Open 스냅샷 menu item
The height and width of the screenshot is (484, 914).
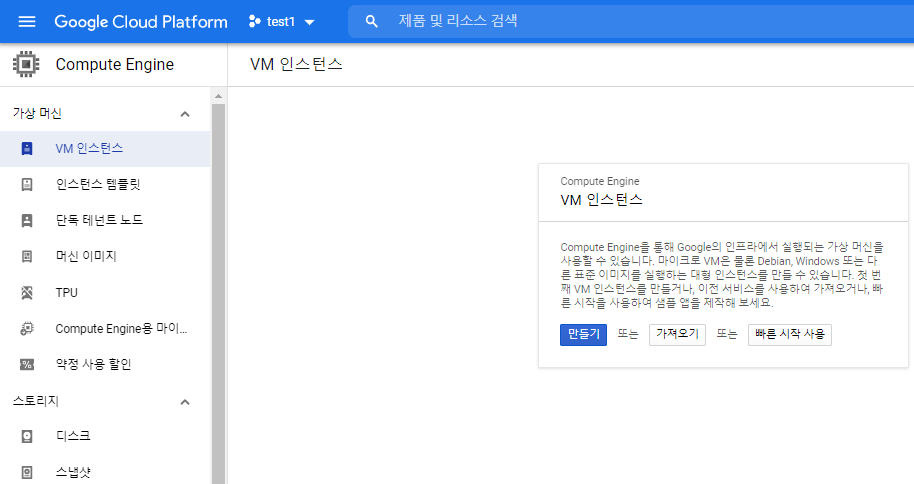pos(105,472)
